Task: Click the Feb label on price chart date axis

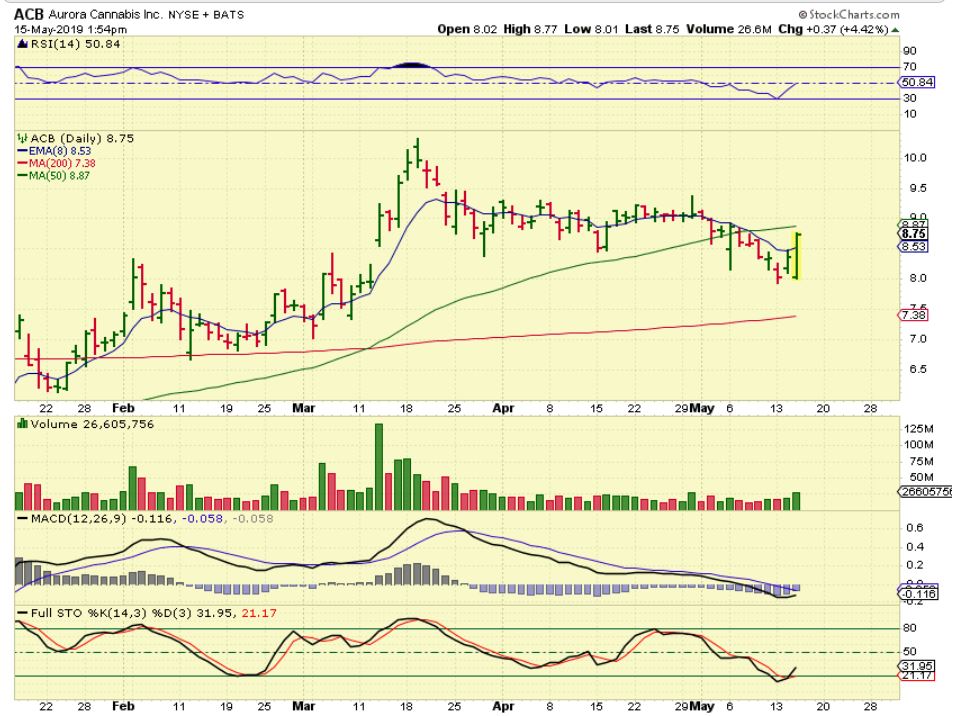Action: 123,408
